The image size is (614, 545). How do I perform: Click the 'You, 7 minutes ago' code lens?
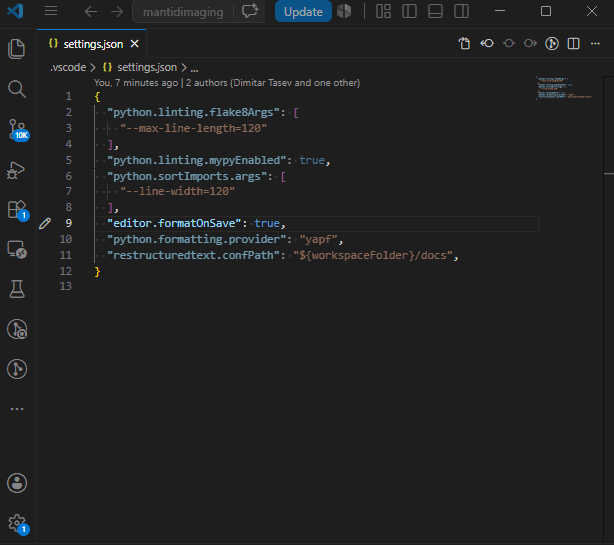[x=136, y=83]
